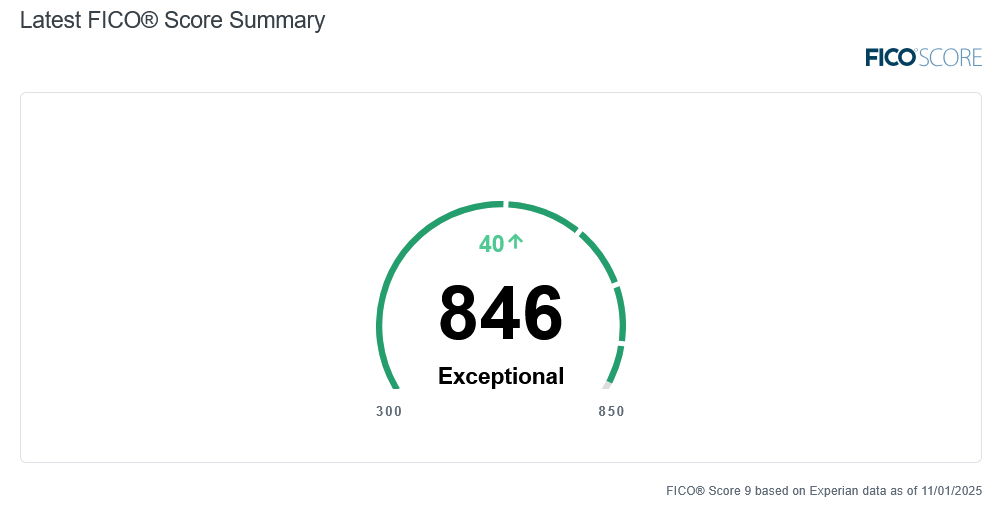Screen dimensions: 1000x516
Task: Click the bold FICO word in logo
Action: point(891,58)
